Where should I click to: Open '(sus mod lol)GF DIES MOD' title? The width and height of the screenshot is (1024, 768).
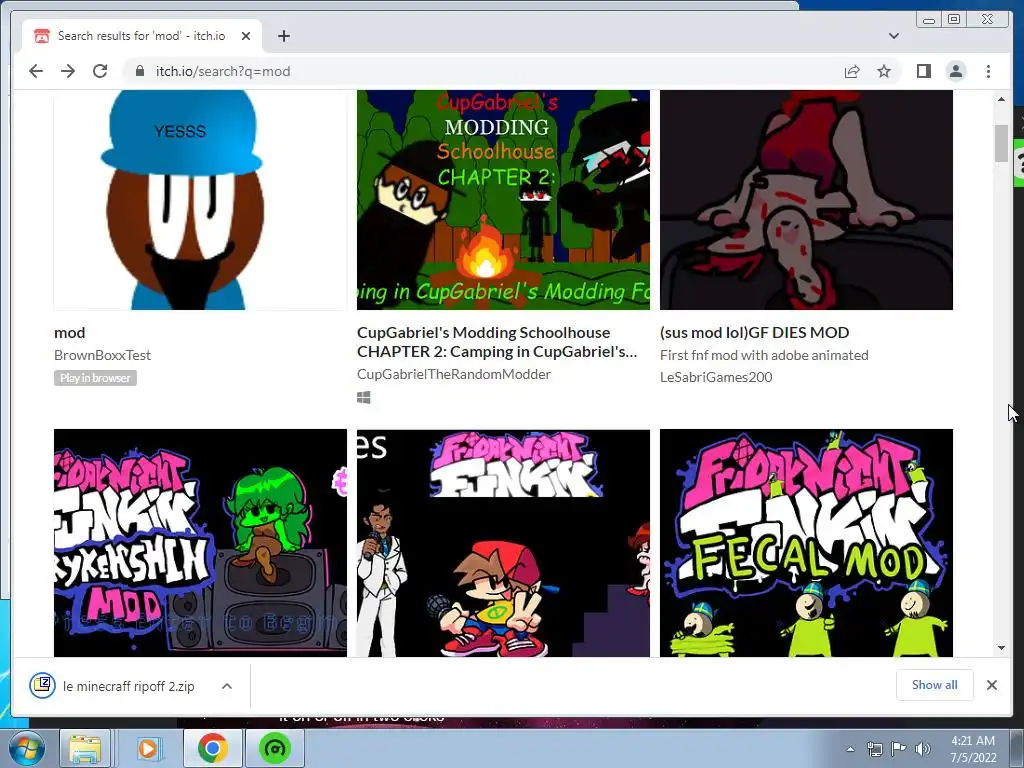tap(754, 332)
